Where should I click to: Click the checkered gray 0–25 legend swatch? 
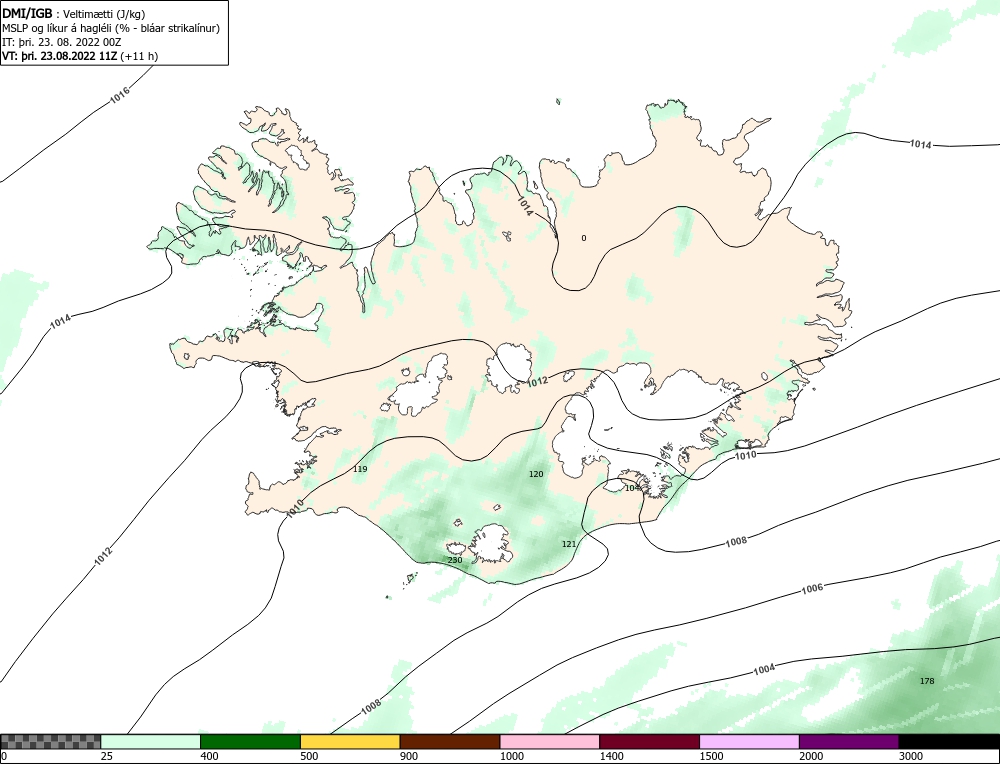tap(50, 742)
